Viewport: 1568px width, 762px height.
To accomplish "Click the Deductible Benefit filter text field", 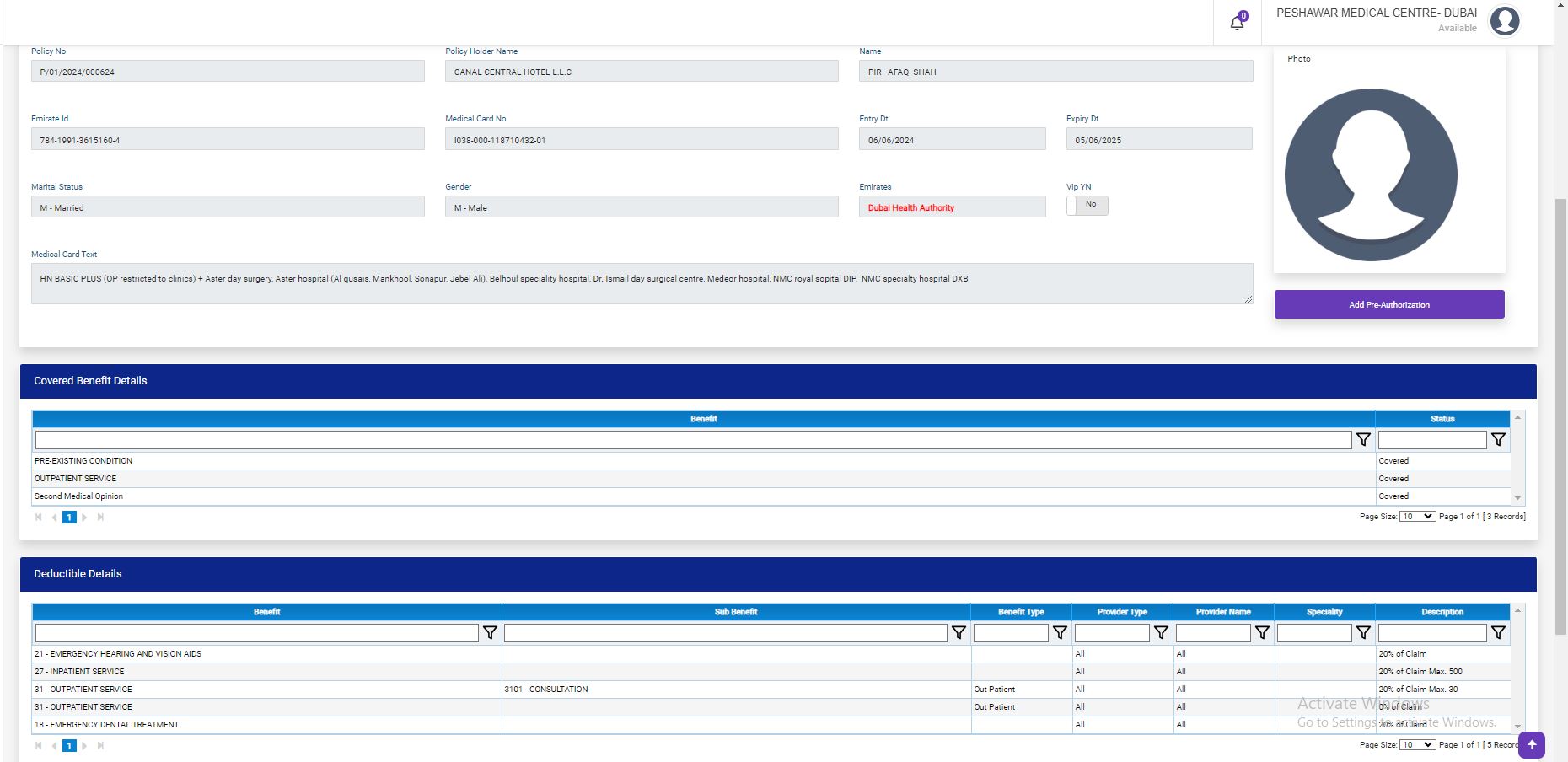I will (x=256, y=633).
